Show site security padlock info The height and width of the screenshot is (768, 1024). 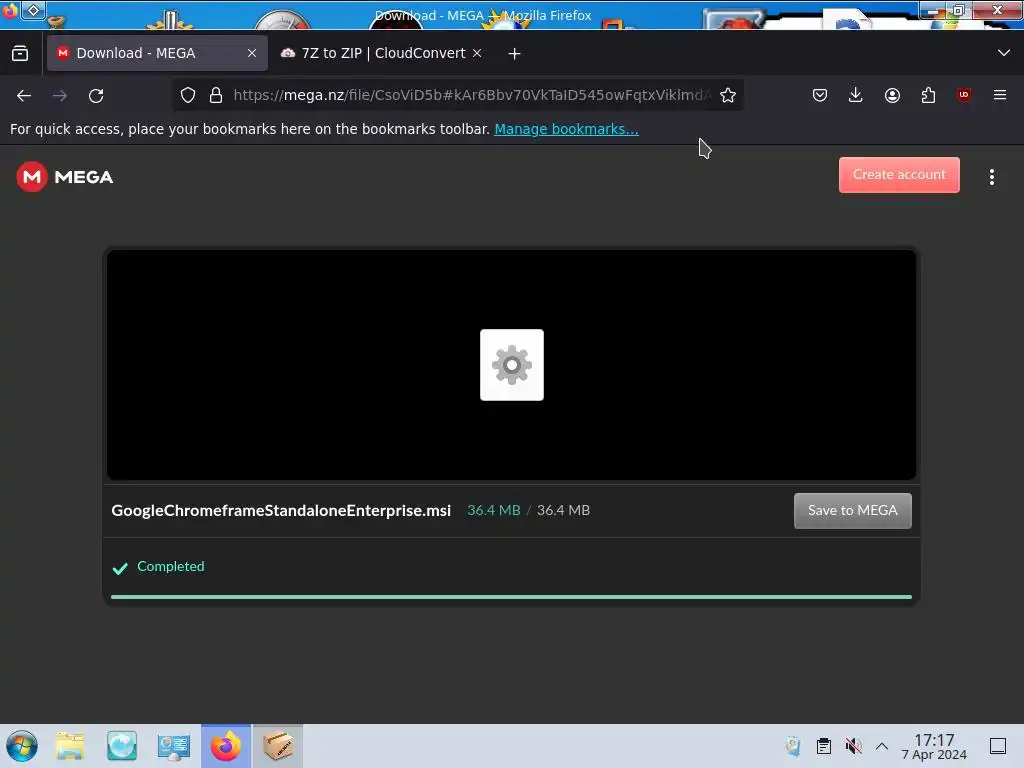click(216, 95)
